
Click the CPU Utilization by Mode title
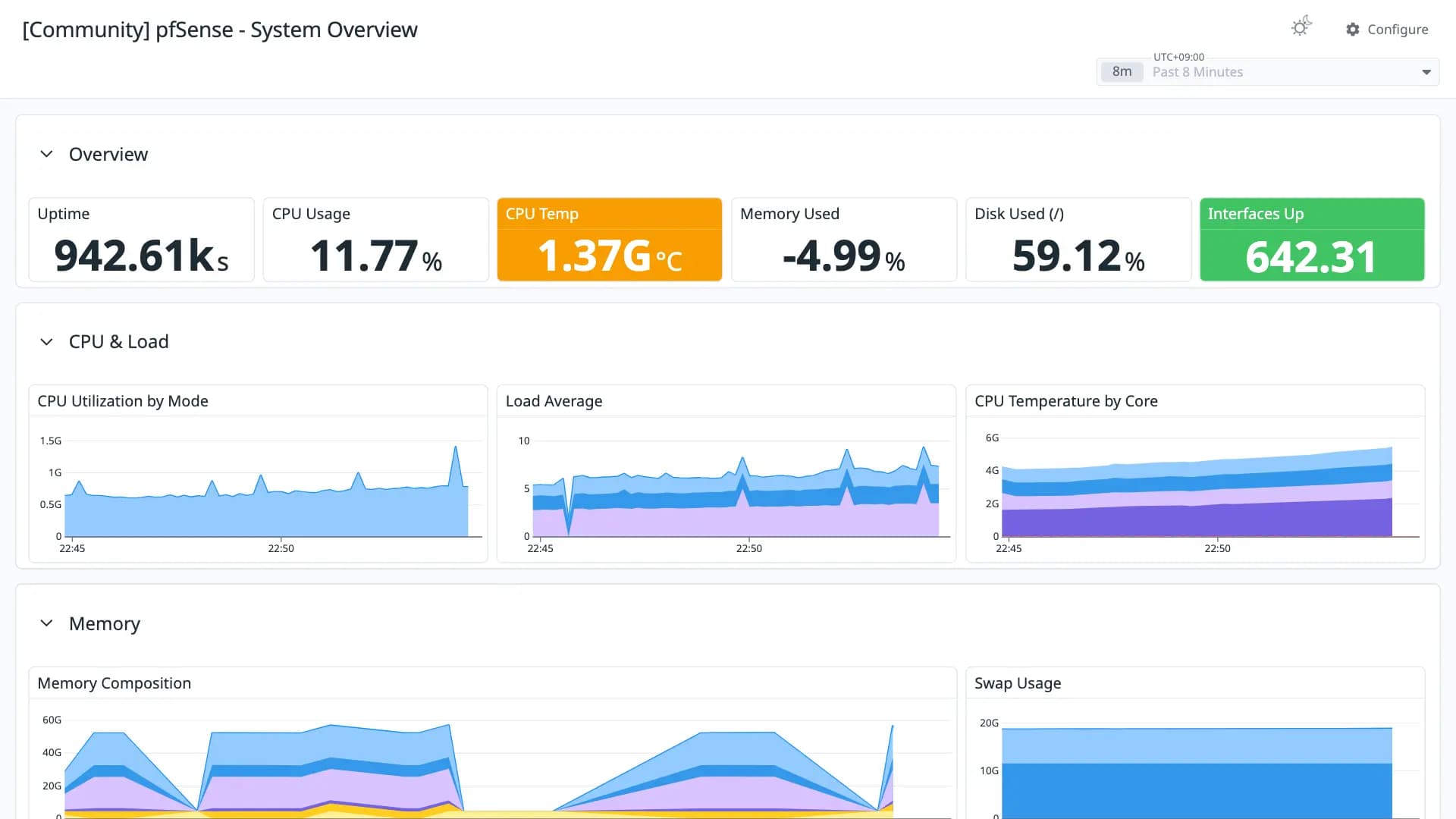coord(123,401)
